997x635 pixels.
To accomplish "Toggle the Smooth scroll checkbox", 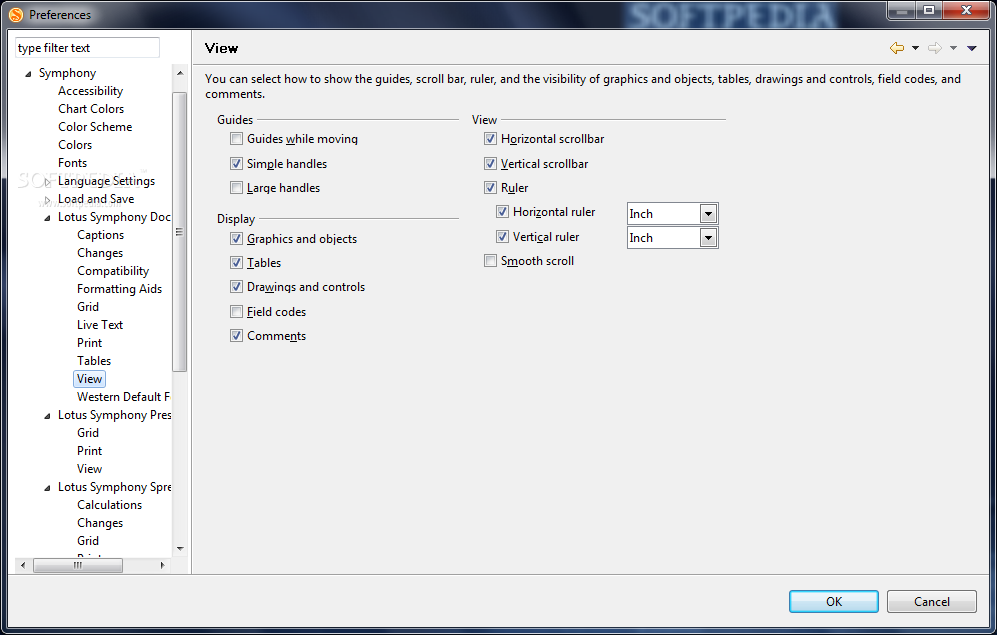I will pyautogui.click(x=490, y=261).
